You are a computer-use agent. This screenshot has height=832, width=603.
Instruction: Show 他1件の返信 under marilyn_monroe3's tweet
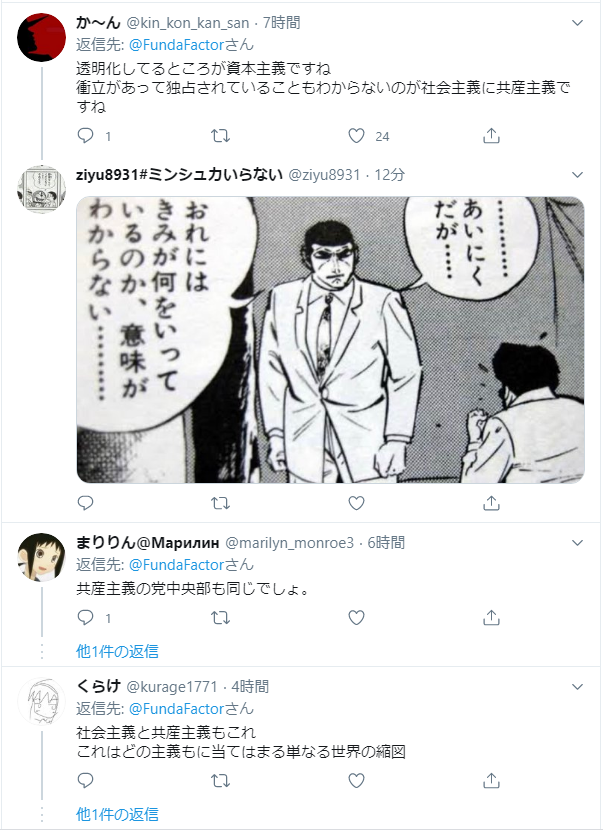(117, 651)
